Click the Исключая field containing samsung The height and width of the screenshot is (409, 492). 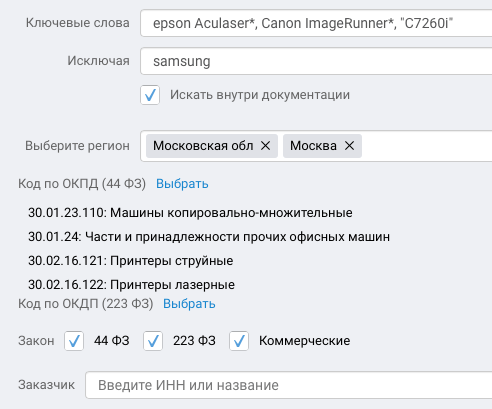tap(316, 61)
